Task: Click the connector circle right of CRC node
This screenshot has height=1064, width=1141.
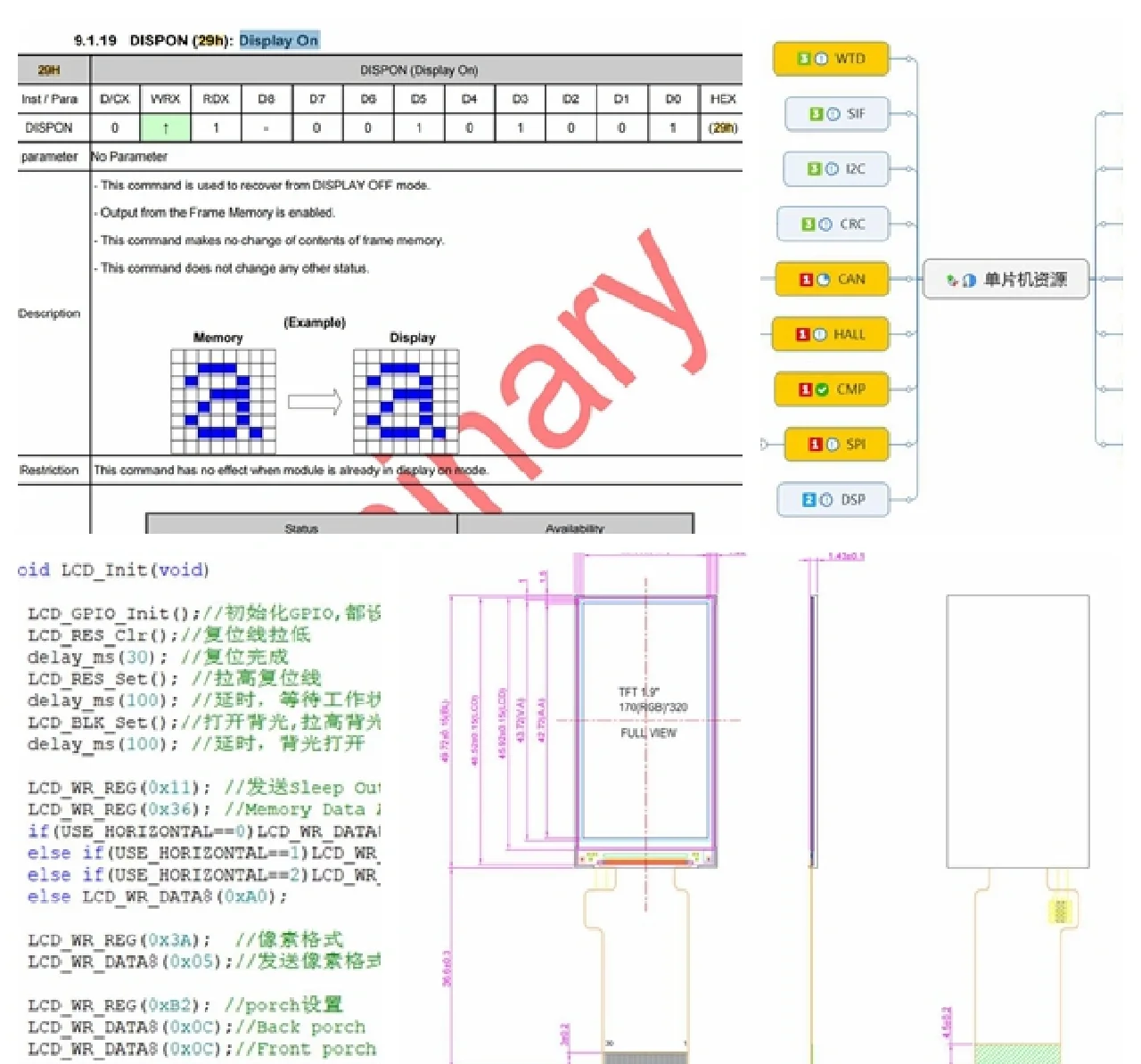Action: (908, 225)
